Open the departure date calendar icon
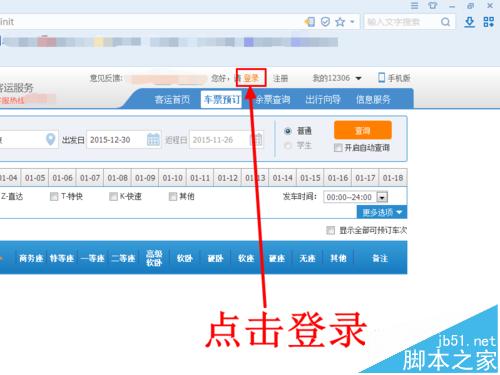The width and height of the screenshot is (500, 375). pyautogui.click(x=153, y=139)
